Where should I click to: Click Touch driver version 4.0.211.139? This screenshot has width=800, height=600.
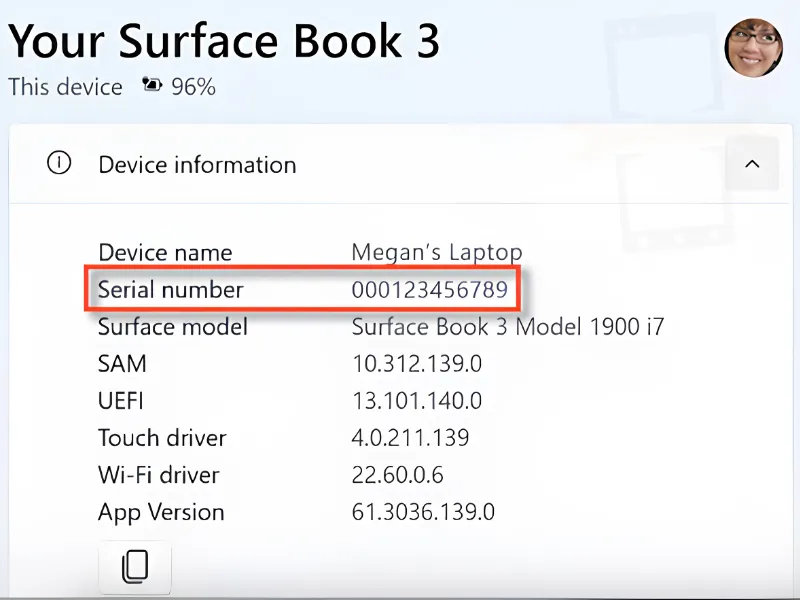(x=410, y=438)
